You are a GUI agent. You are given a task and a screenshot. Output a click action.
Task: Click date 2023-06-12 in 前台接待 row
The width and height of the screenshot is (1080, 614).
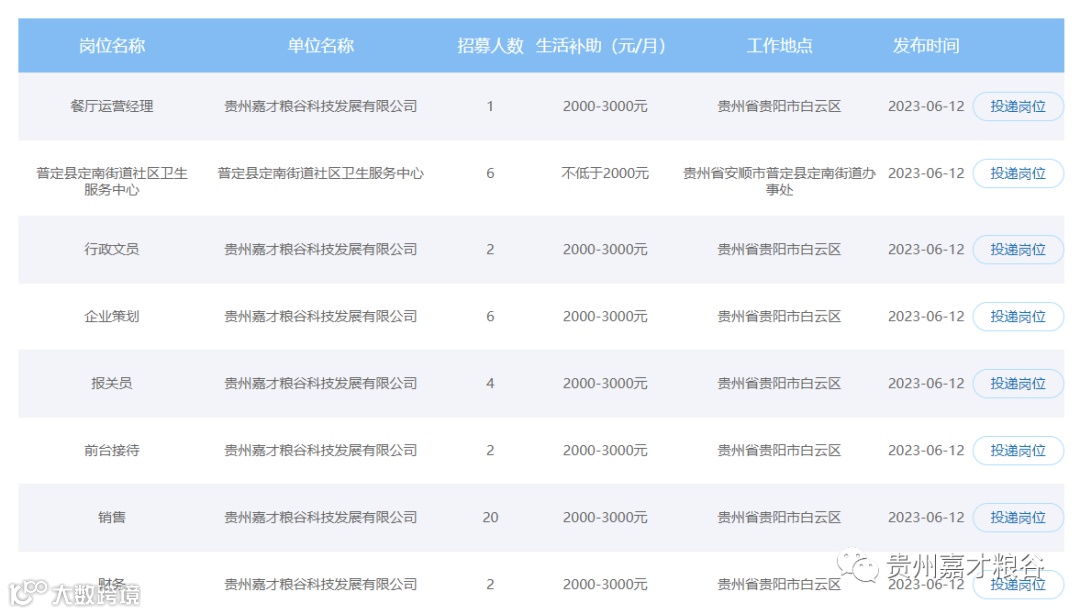926,450
